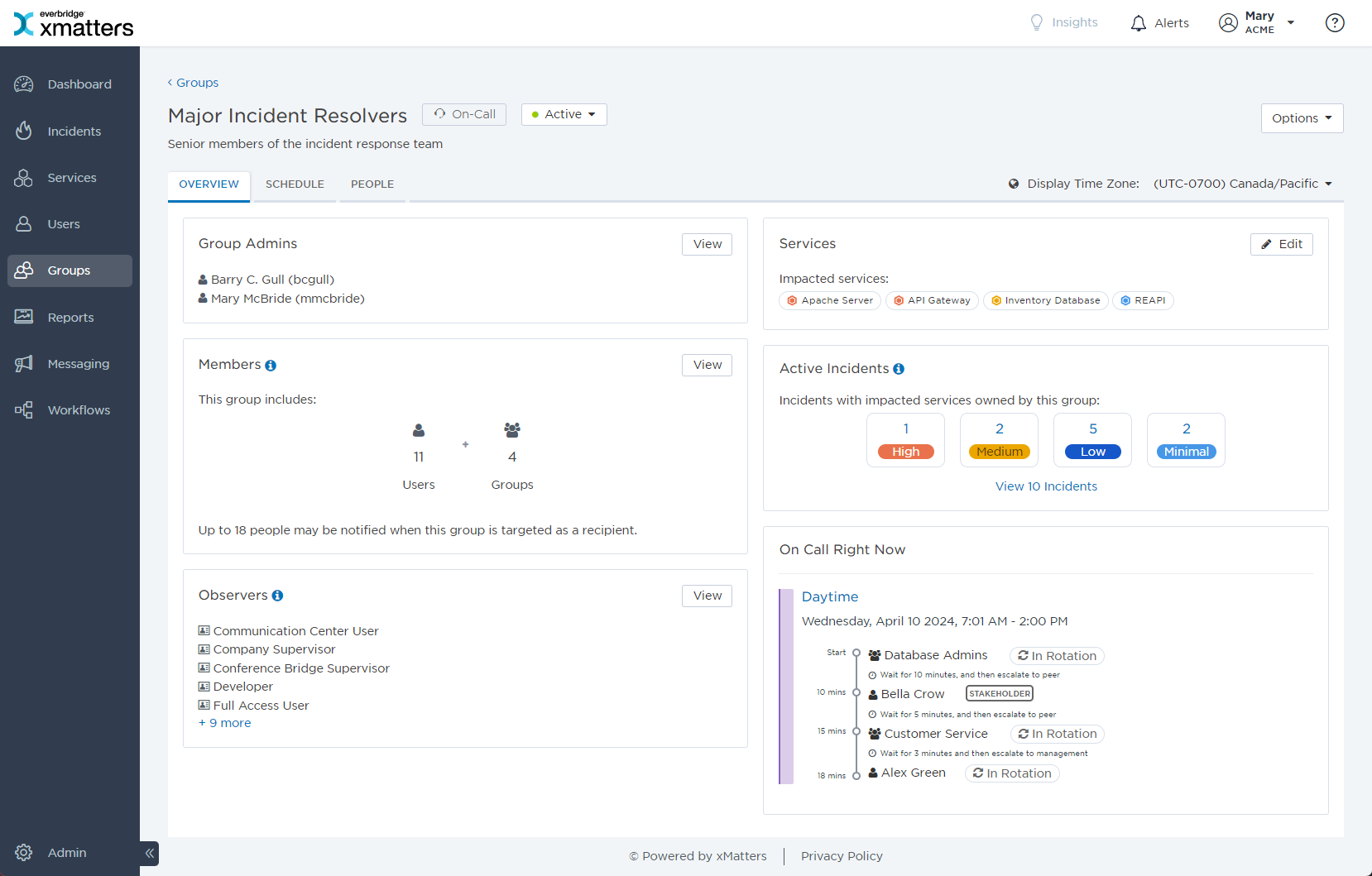Open the help question mark icon
Screen dimensions: 1372x876
click(x=1335, y=22)
